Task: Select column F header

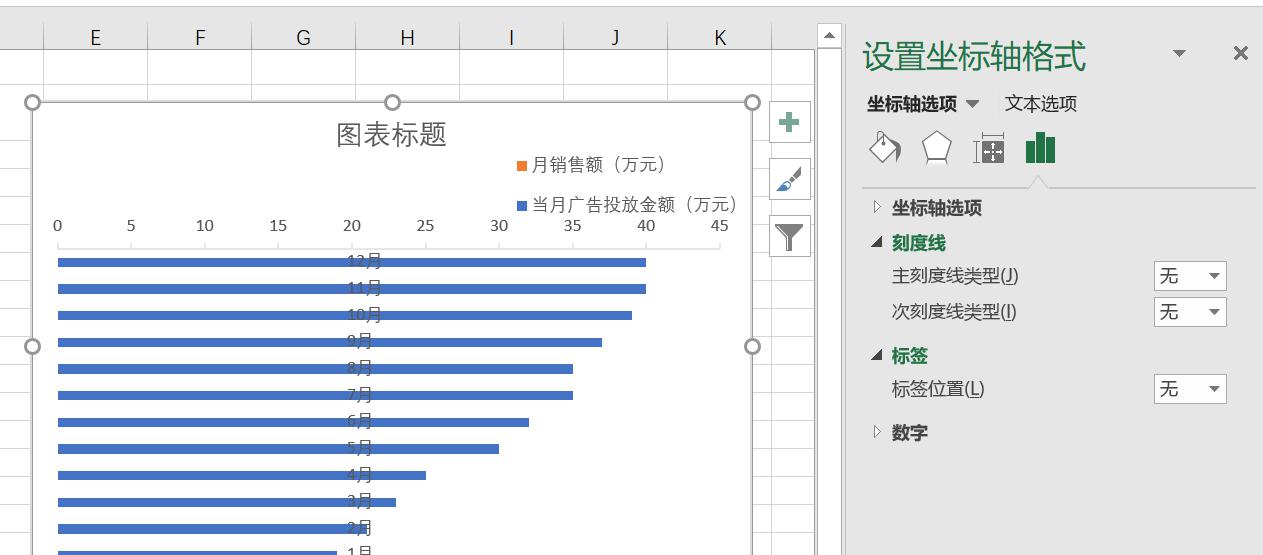Action: (199, 37)
